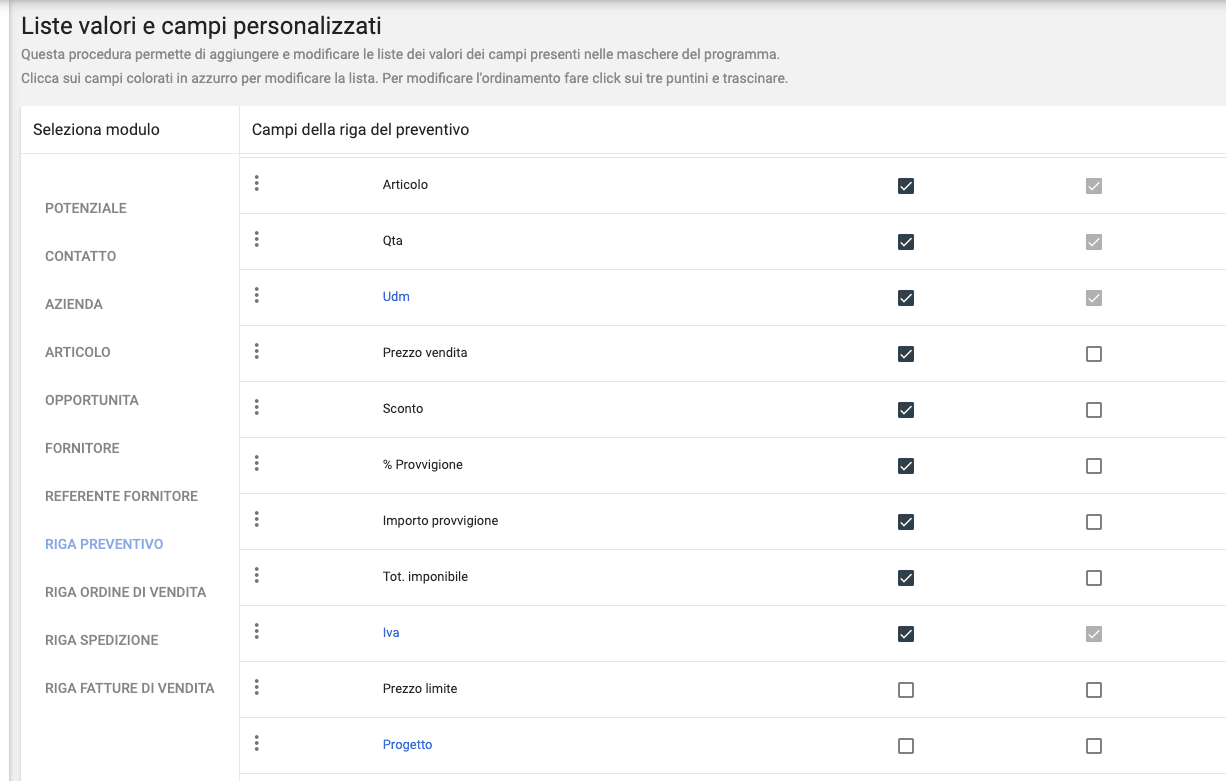Click the three-dot handle beside Articolo

point(257,183)
